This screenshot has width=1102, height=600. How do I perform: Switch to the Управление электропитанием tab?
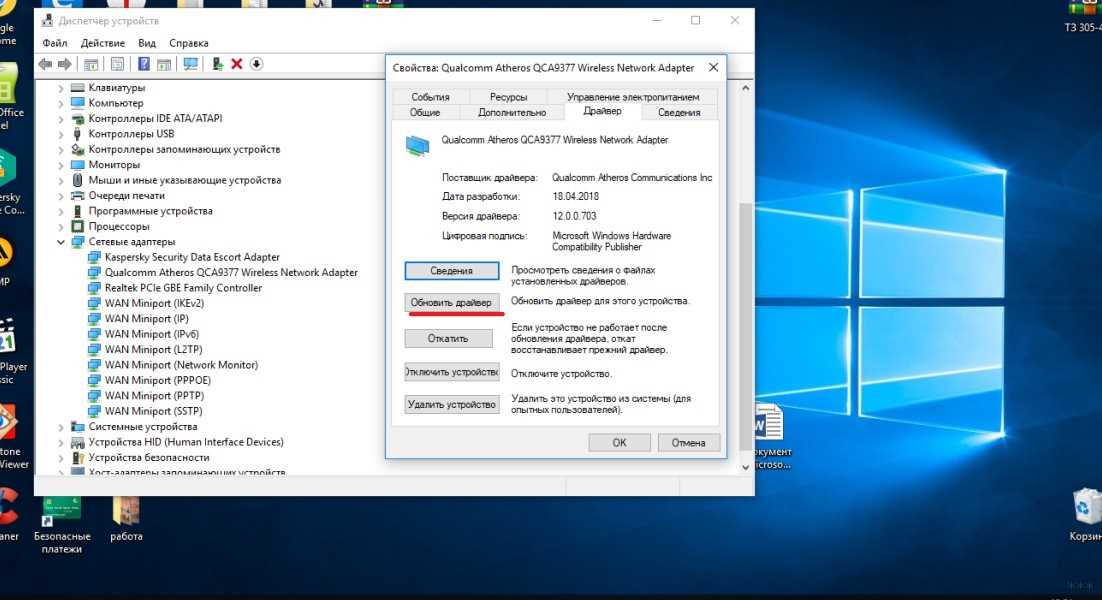tap(633, 97)
